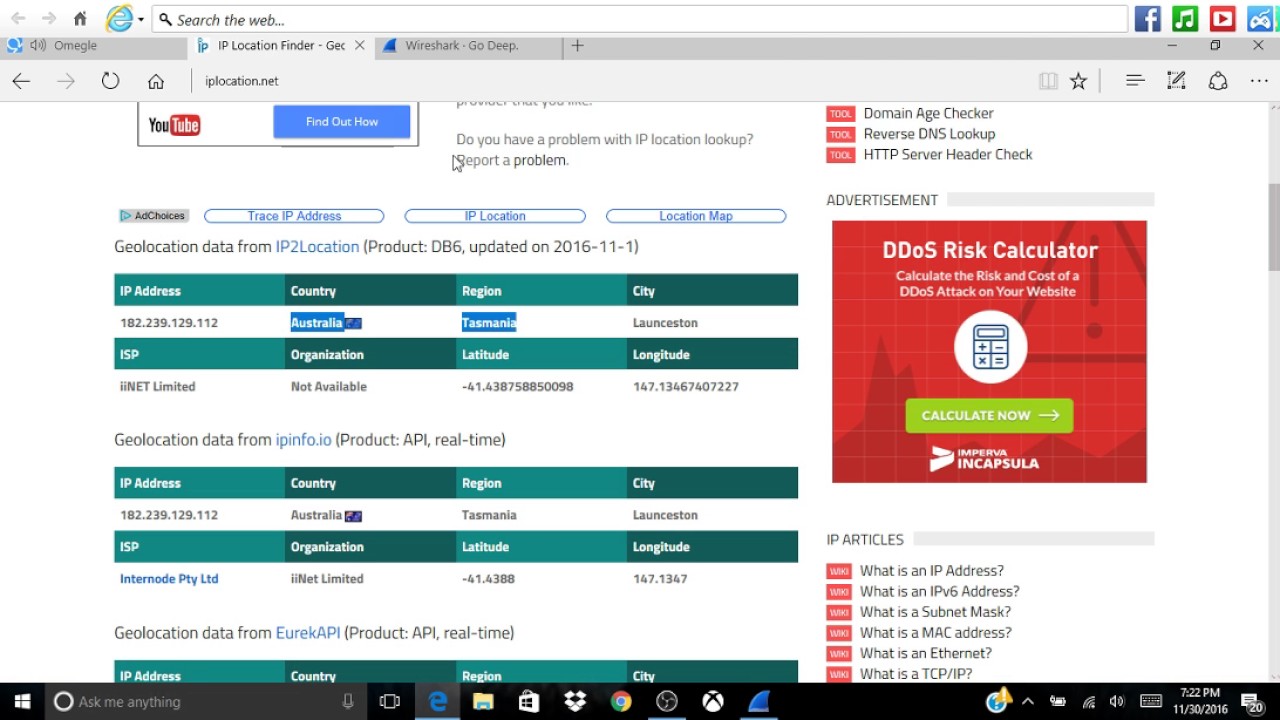The width and height of the screenshot is (1280, 720).
Task: Click the Cortana microphone icon
Action: 348,702
